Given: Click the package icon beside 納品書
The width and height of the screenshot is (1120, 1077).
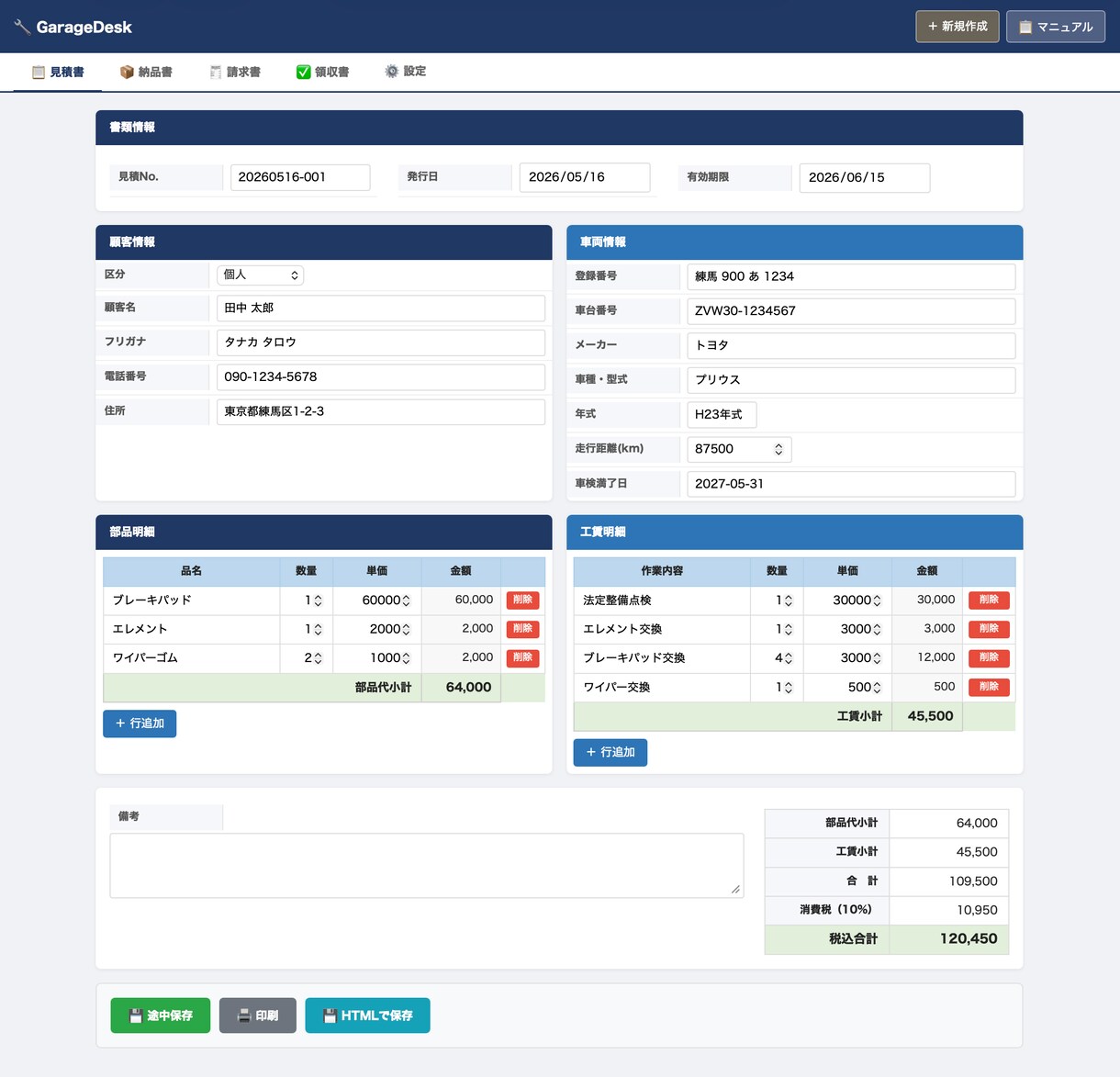Looking at the screenshot, I should (x=127, y=72).
